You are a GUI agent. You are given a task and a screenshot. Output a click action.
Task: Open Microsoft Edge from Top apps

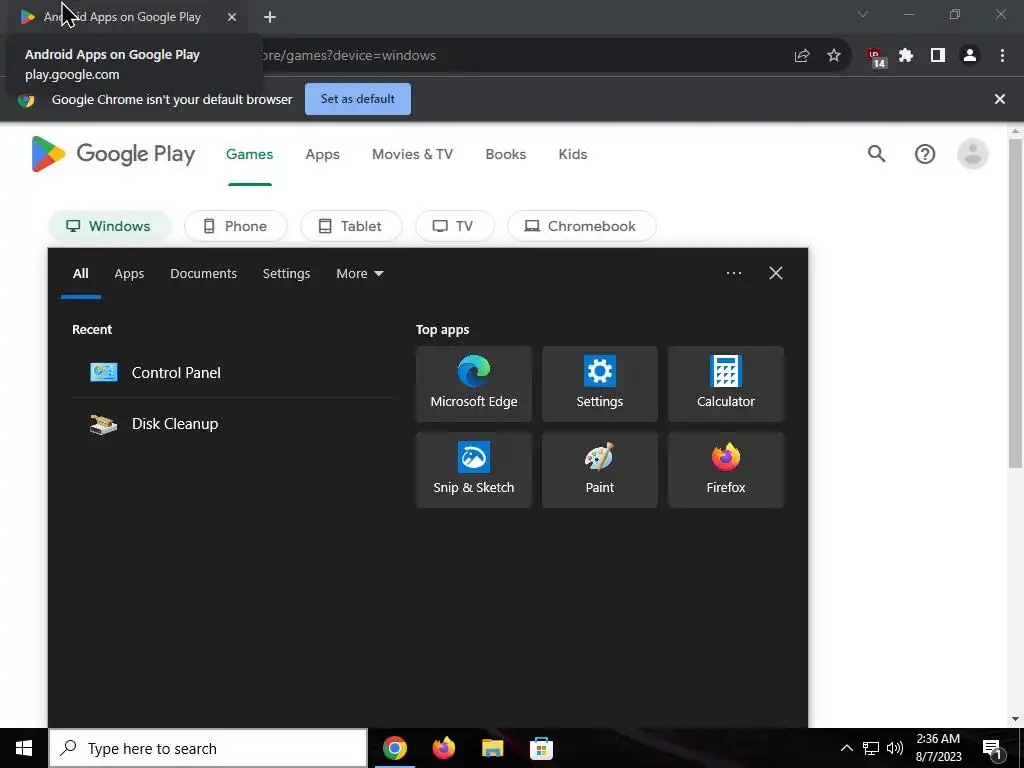tap(473, 384)
